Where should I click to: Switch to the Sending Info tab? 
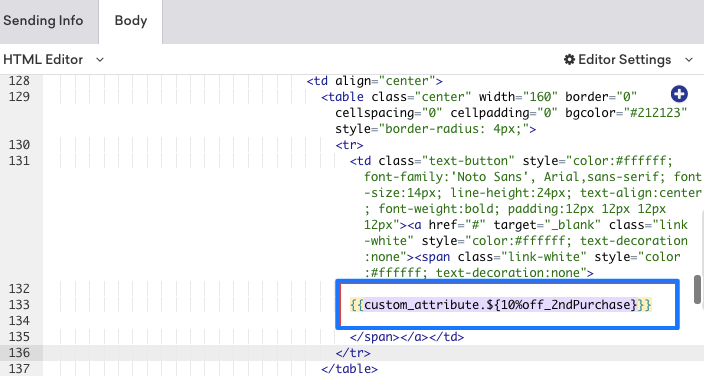coord(43,21)
